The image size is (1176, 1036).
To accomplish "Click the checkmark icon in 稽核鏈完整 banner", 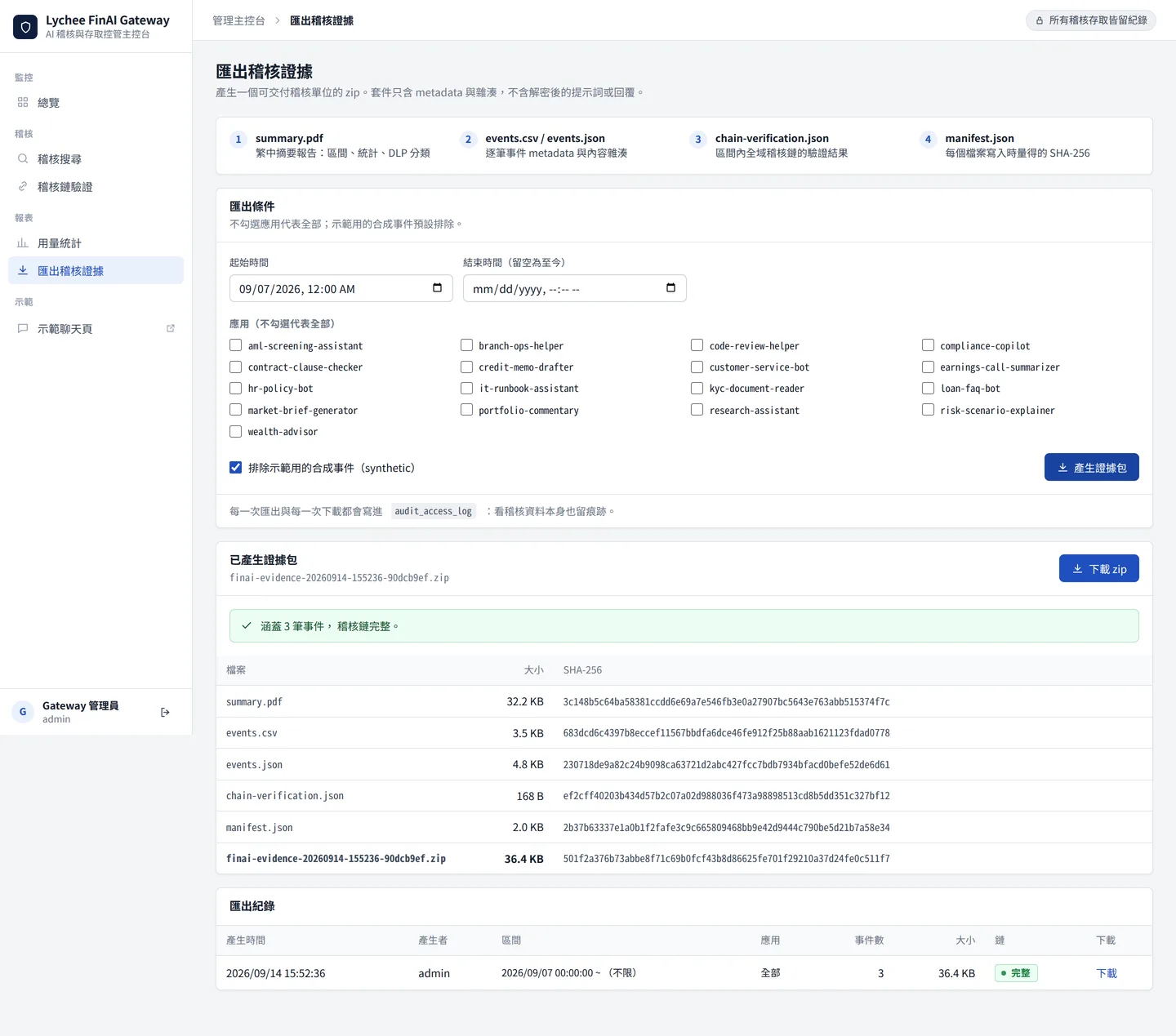I will tap(247, 625).
